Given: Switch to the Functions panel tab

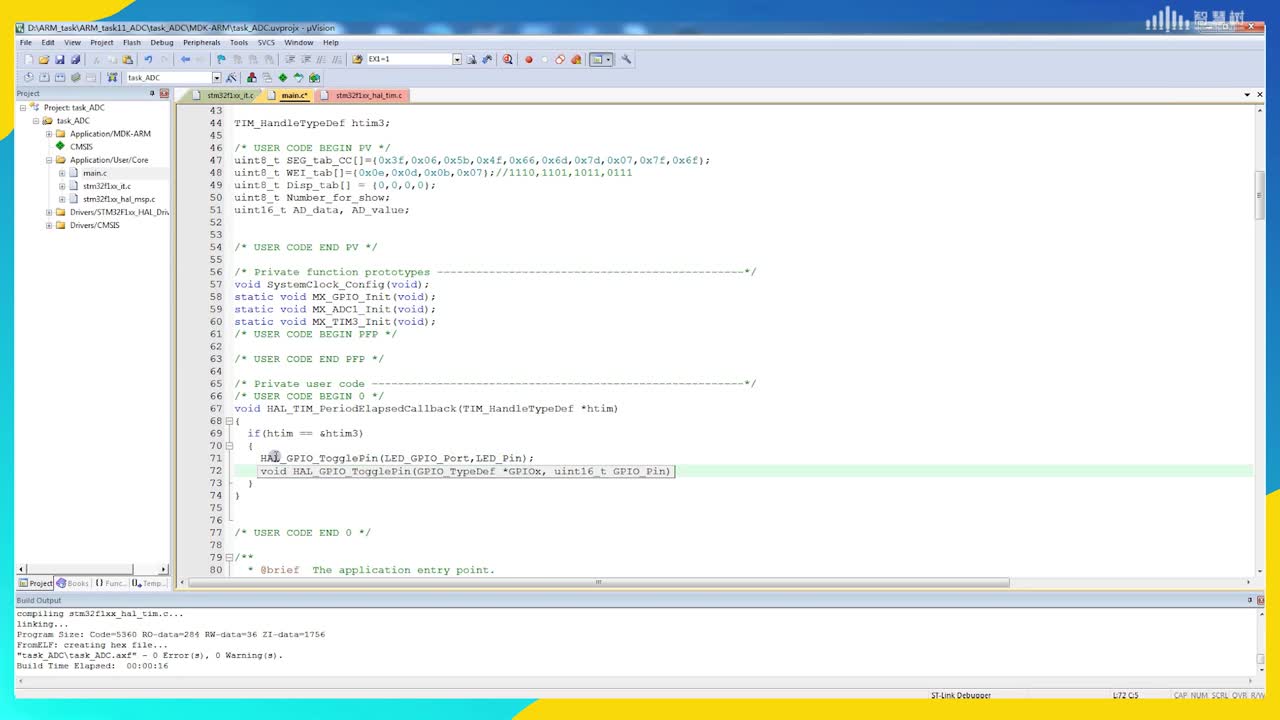Looking at the screenshot, I should (x=111, y=583).
